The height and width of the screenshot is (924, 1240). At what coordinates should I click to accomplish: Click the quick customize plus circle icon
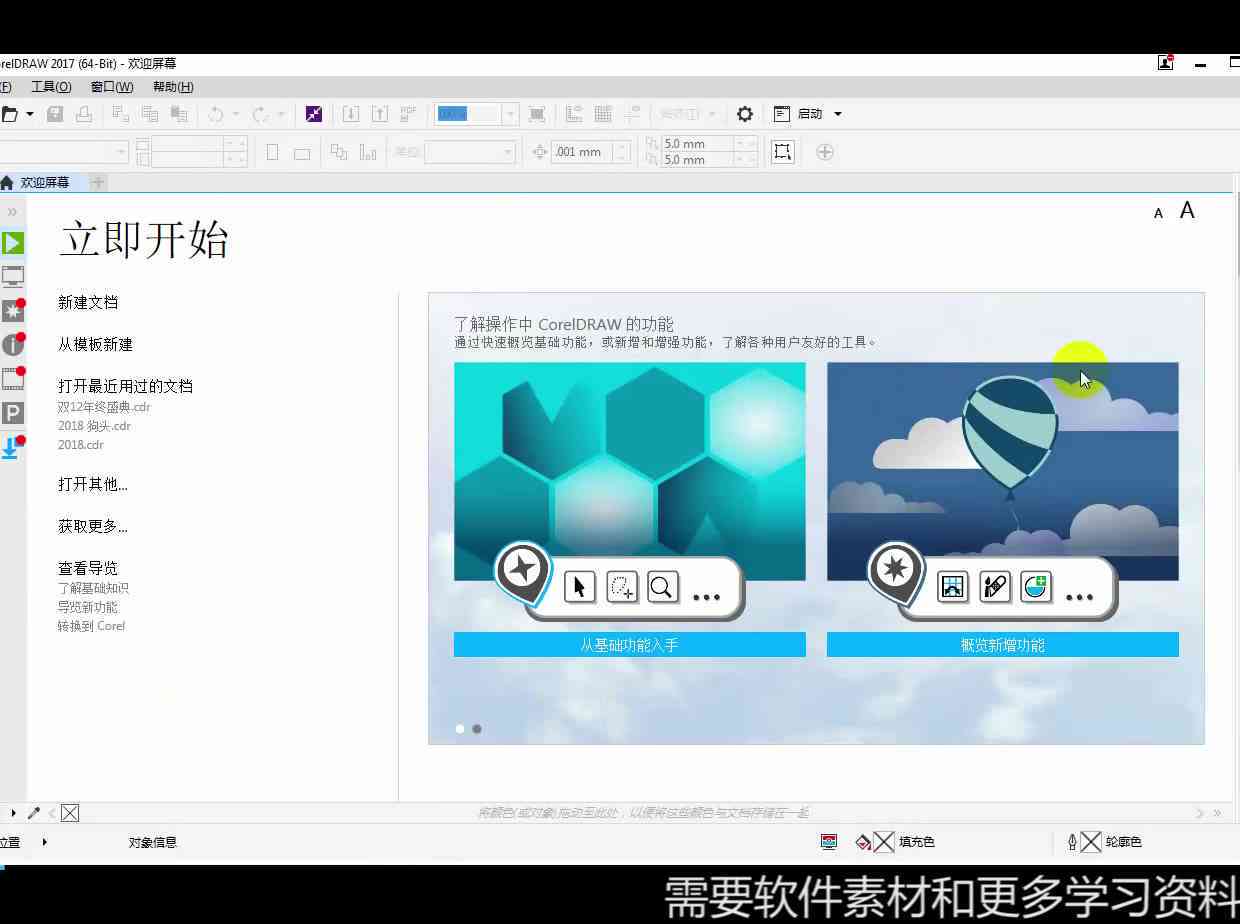[x=825, y=152]
